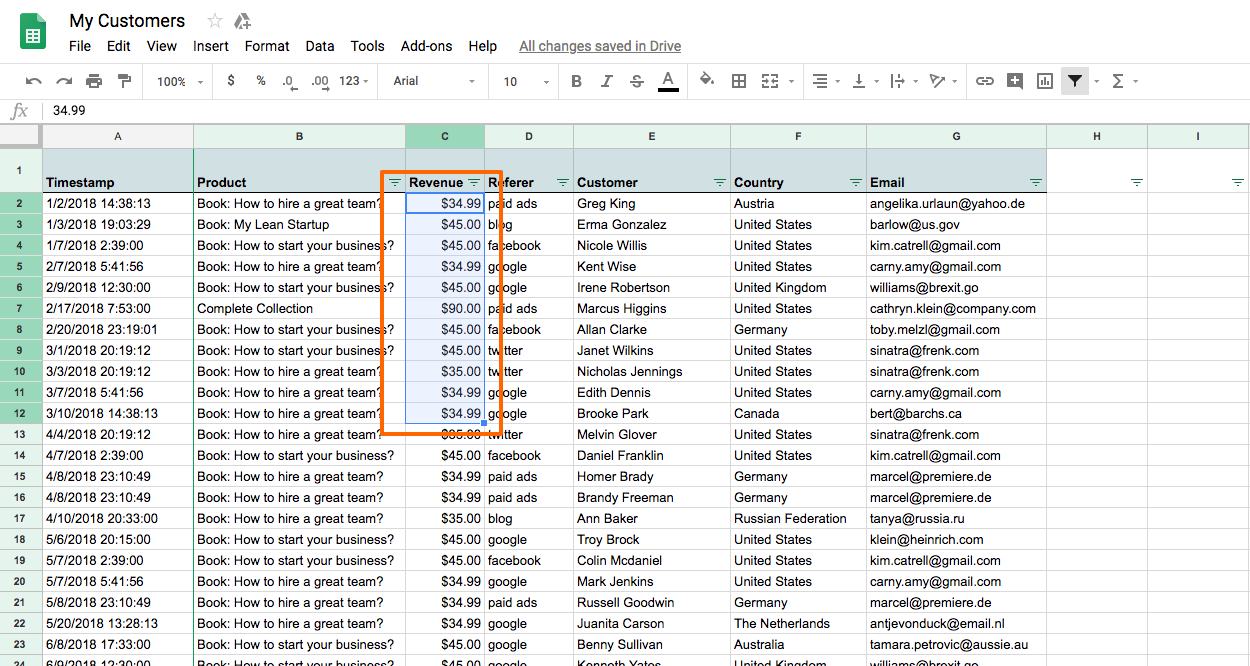Screen dimensions: 1250x666
Task: Star the My Customers spreadsheet
Action: [x=214, y=20]
